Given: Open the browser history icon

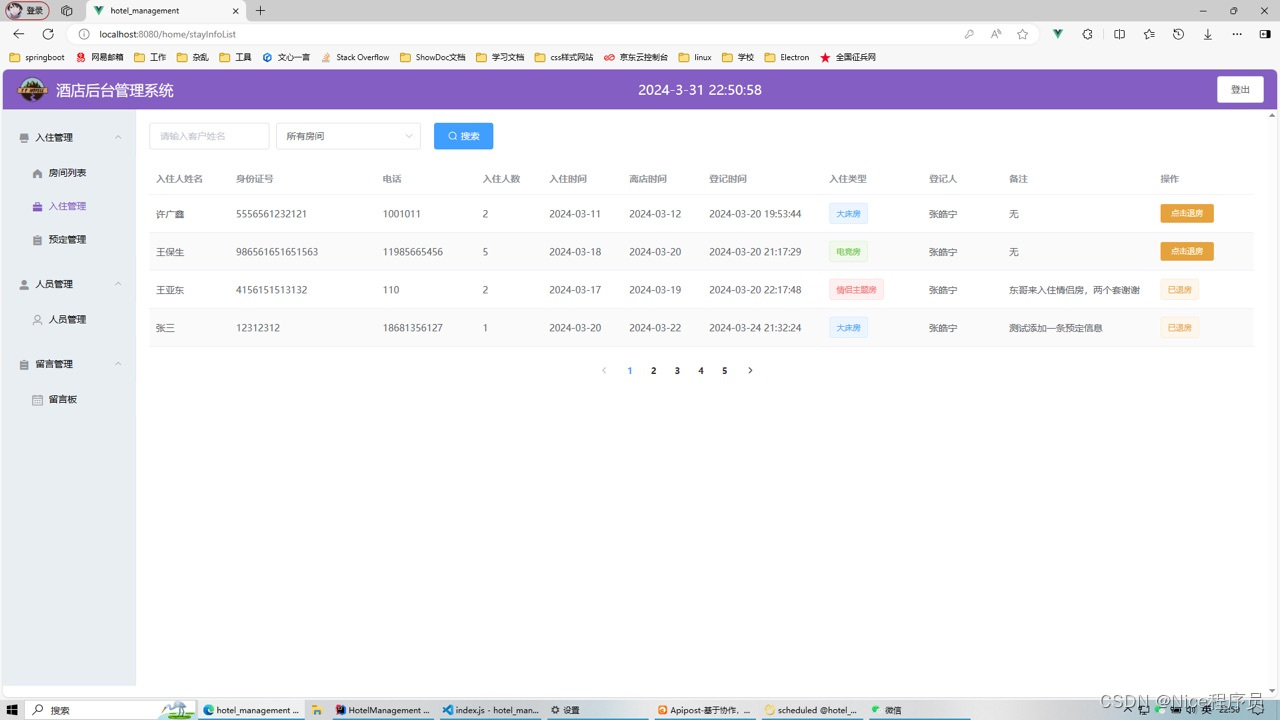Looking at the screenshot, I should pos(1178,34).
